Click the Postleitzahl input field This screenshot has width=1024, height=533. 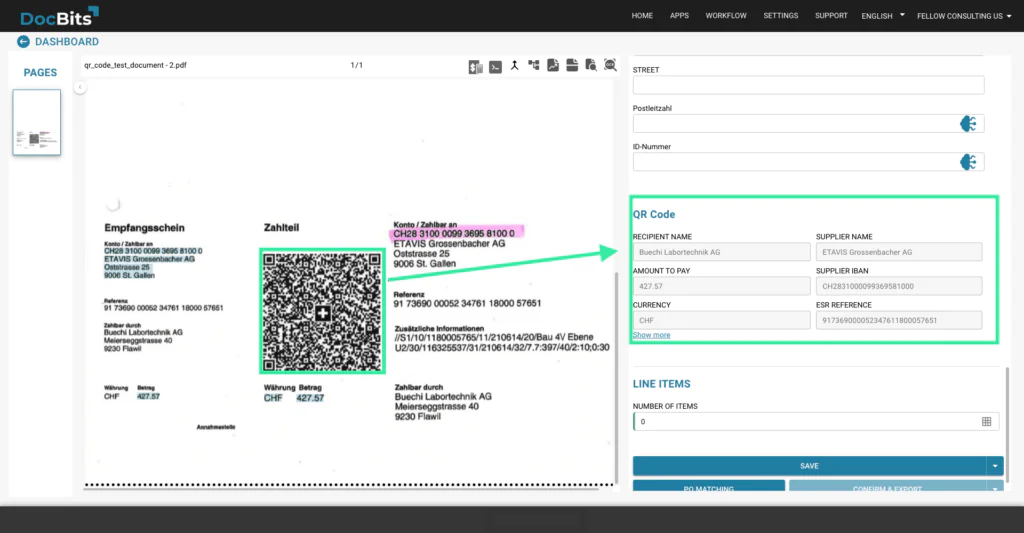tap(808, 123)
